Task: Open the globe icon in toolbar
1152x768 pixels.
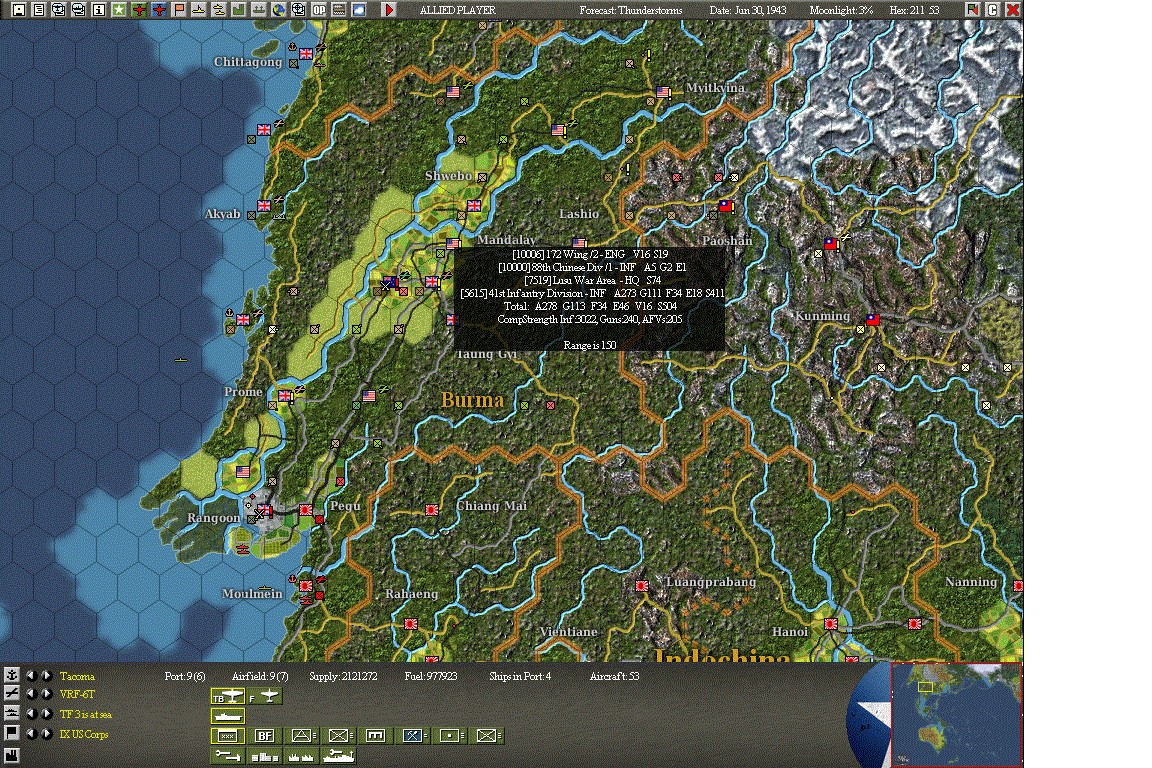Action: (x=278, y=10)
